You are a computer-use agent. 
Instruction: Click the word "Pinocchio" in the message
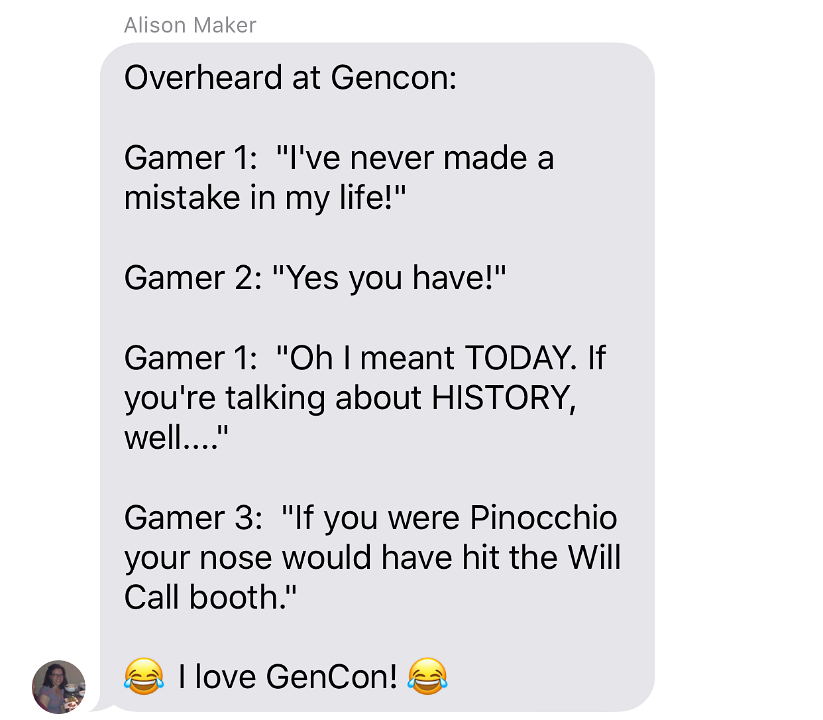543,517
